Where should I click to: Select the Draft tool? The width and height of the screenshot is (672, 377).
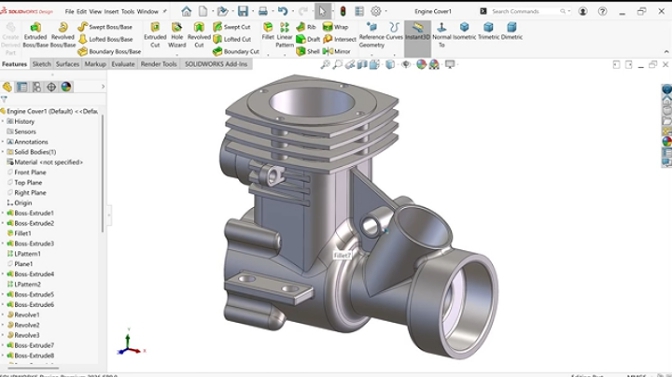308,39
